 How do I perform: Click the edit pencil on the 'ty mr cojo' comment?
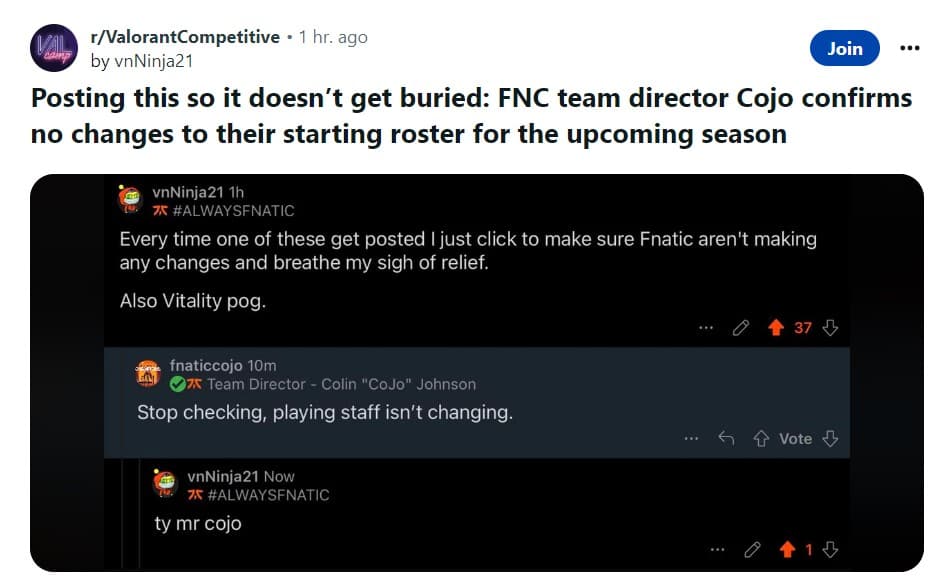click(x=751, y=548)
